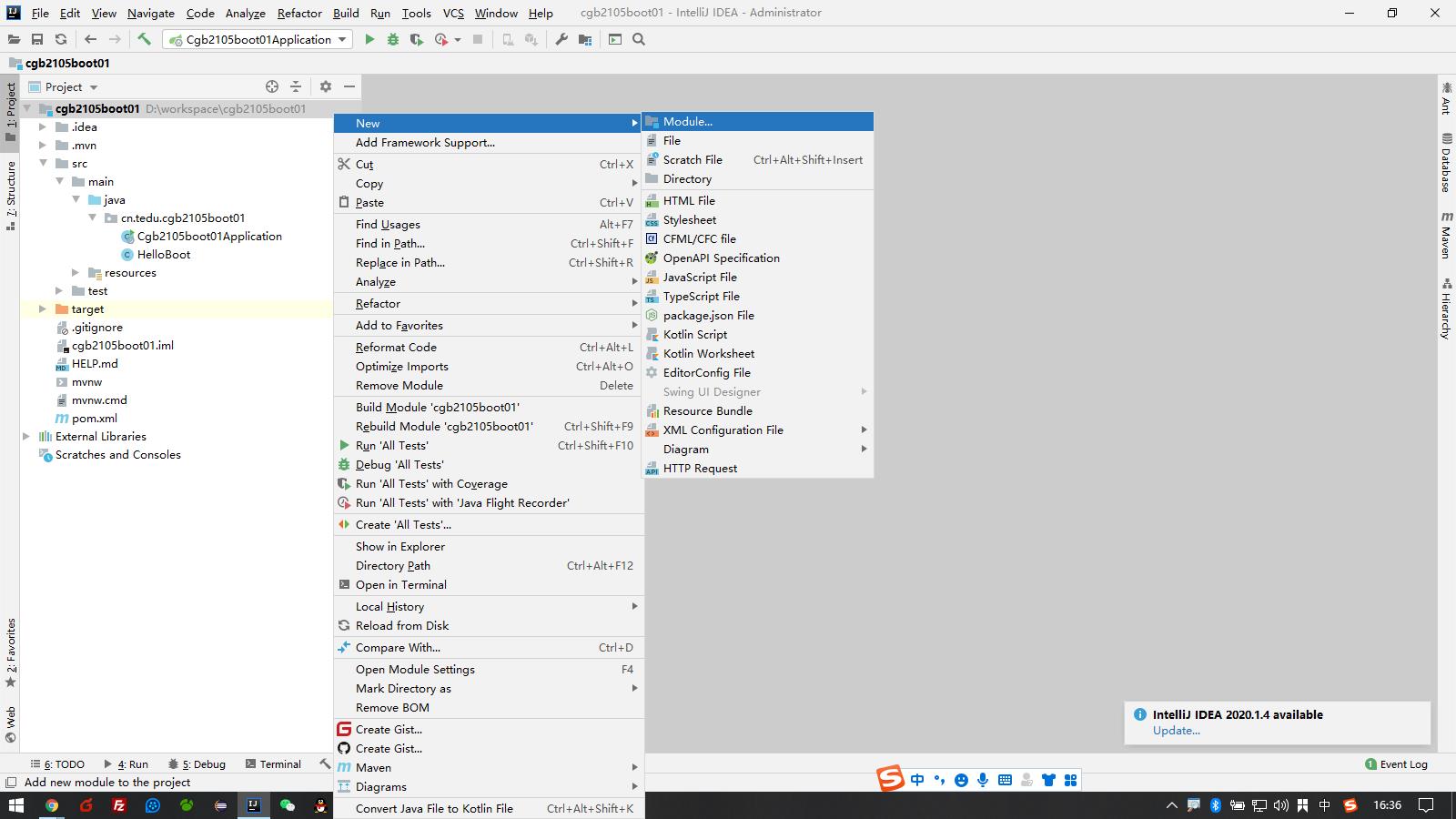The image size is (1456, 819).
Task: Select the pom.xml file in the tree
Action: click(x=95, y=419)
